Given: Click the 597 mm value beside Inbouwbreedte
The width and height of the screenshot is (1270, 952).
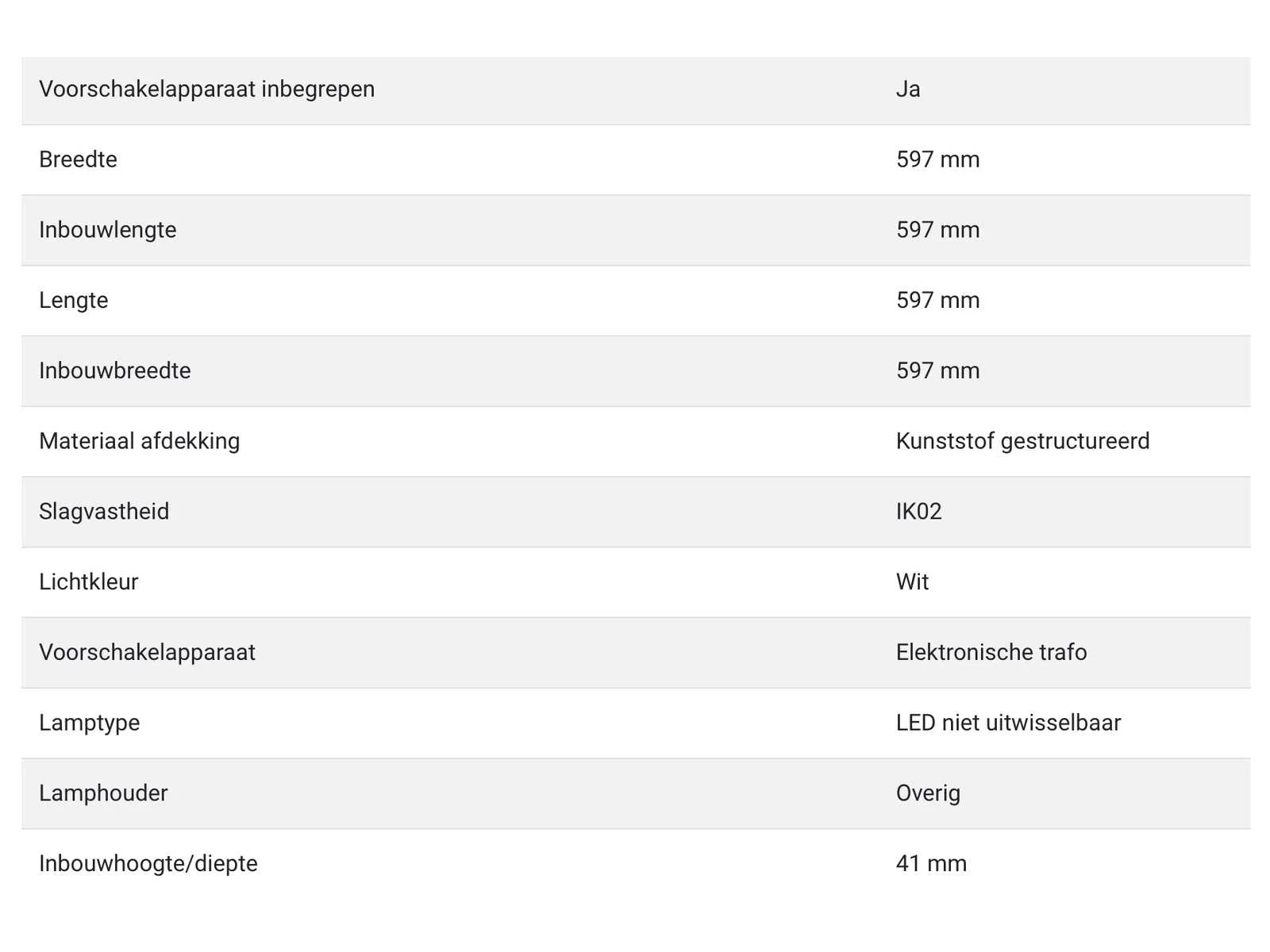Looking at the screenshot, I should coord(937,370).
